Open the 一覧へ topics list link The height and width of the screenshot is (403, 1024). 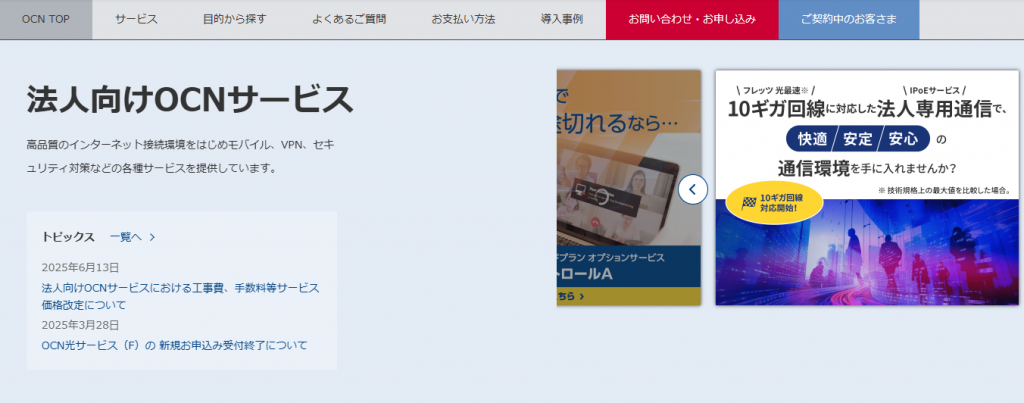(126, 237)
